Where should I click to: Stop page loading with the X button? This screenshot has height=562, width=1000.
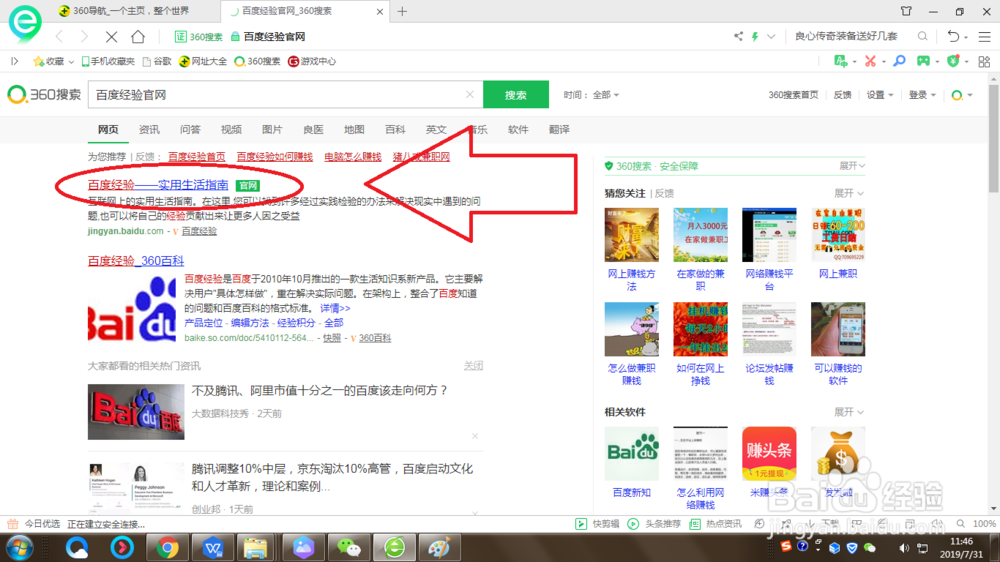pyautogui.click(x=111, y=36)
